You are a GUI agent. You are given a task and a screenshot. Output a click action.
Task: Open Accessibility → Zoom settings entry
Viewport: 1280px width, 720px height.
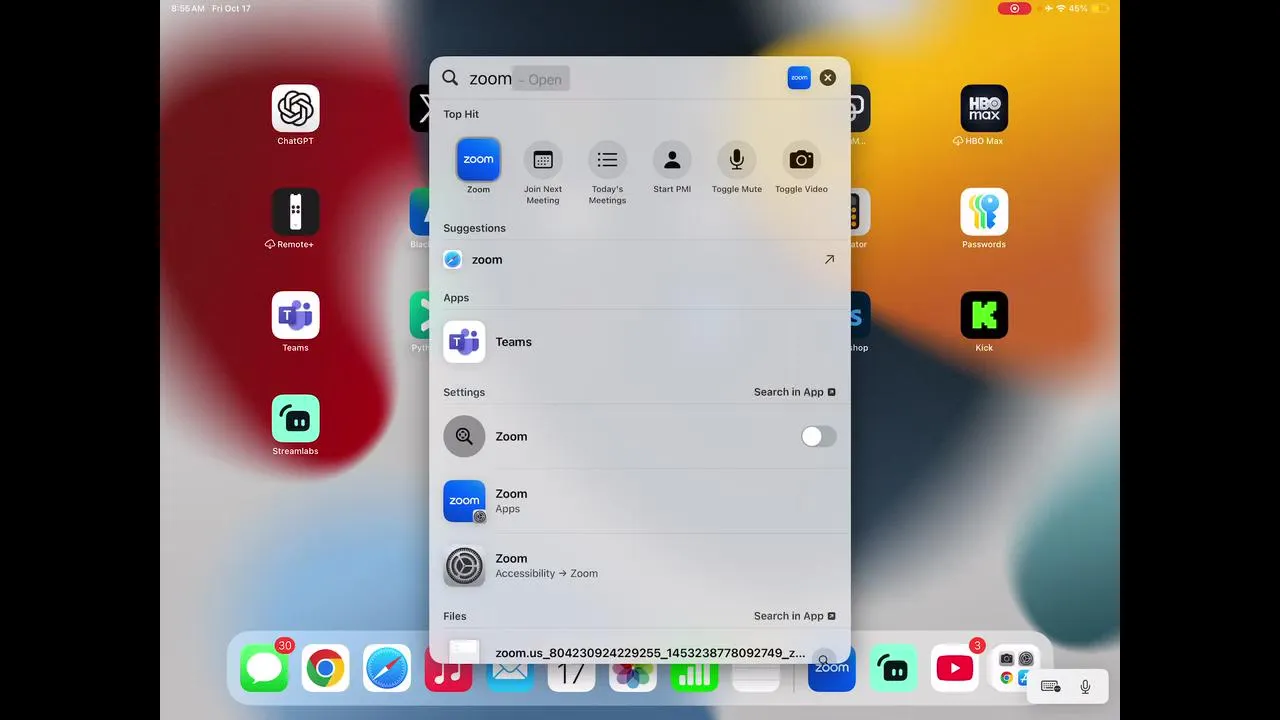tap(640, 566)
